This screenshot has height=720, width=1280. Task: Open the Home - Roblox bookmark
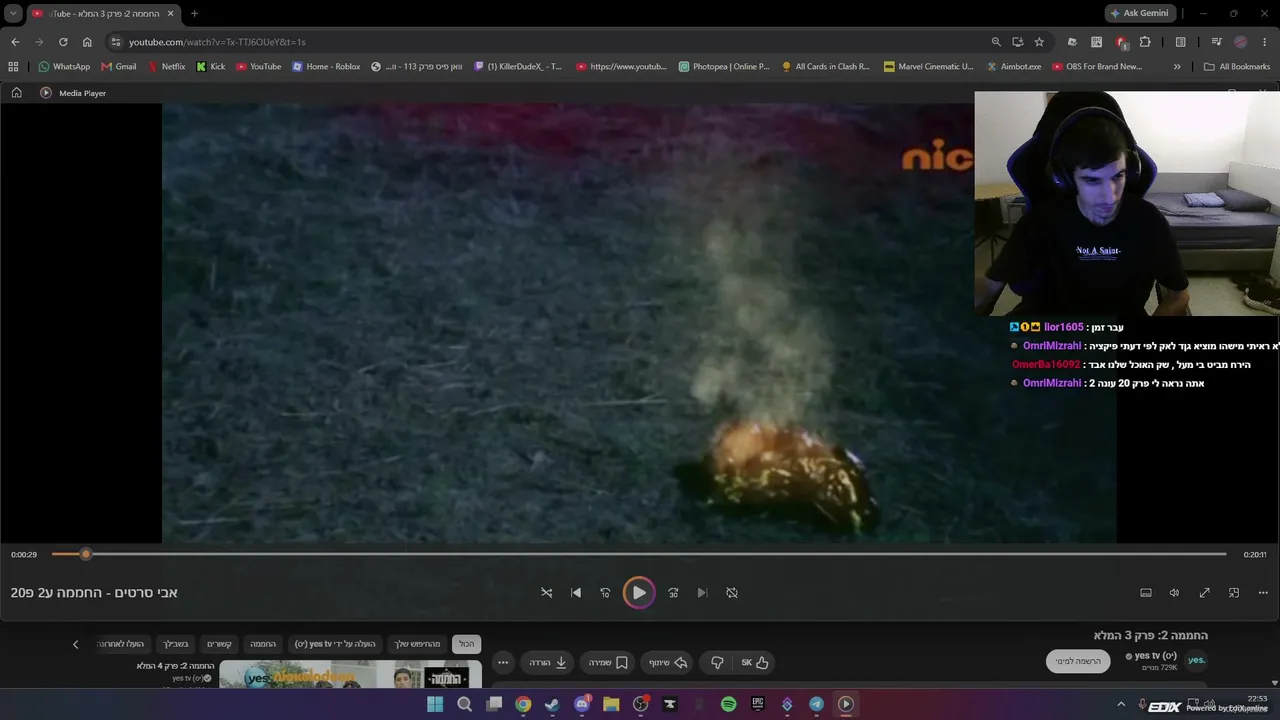(x=326, y=67)
